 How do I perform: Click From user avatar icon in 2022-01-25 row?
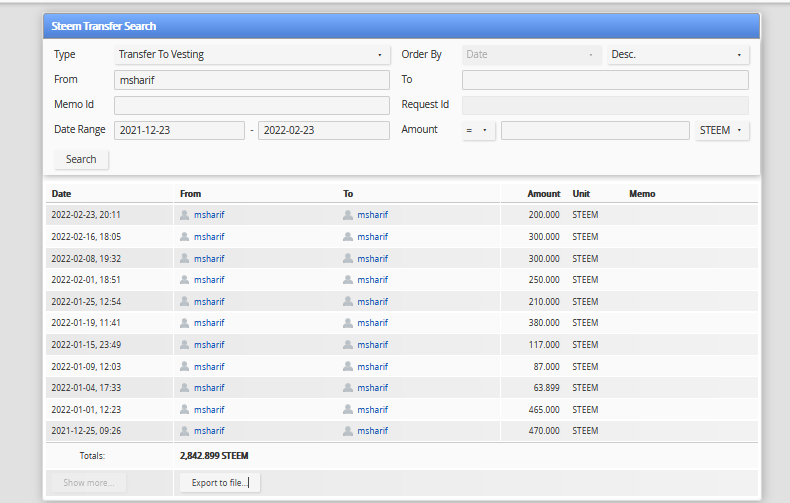(x=184, y=301)
